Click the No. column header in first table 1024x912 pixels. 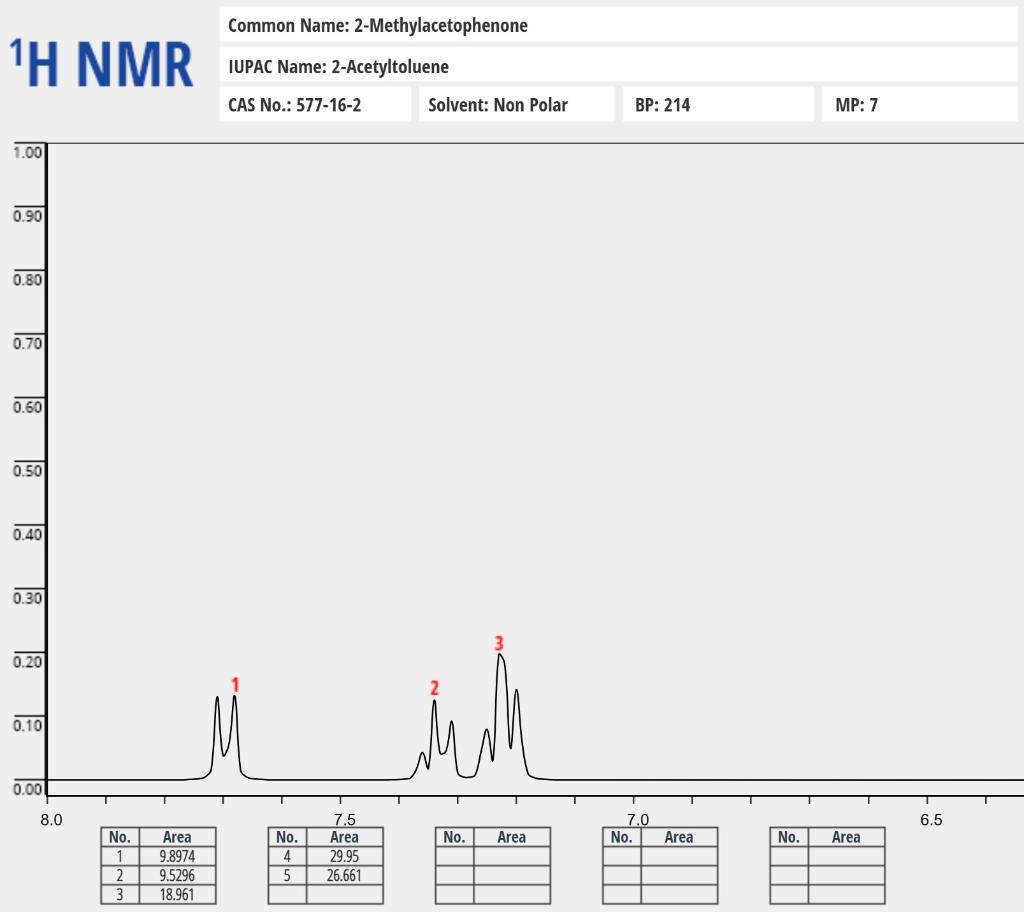[120, 837]
